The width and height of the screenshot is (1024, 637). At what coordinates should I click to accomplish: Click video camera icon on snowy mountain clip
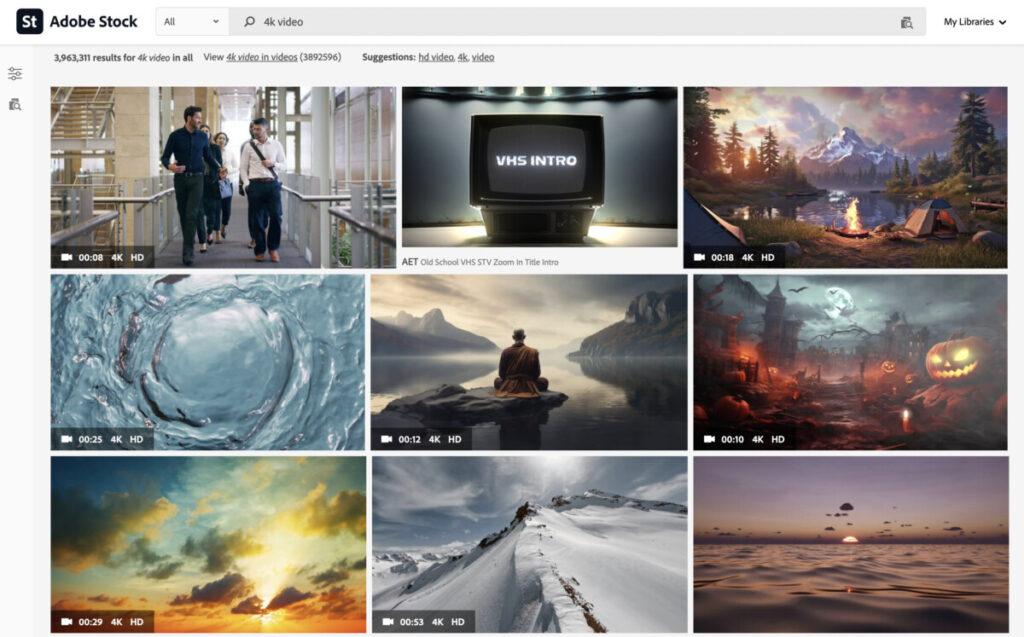389,622
